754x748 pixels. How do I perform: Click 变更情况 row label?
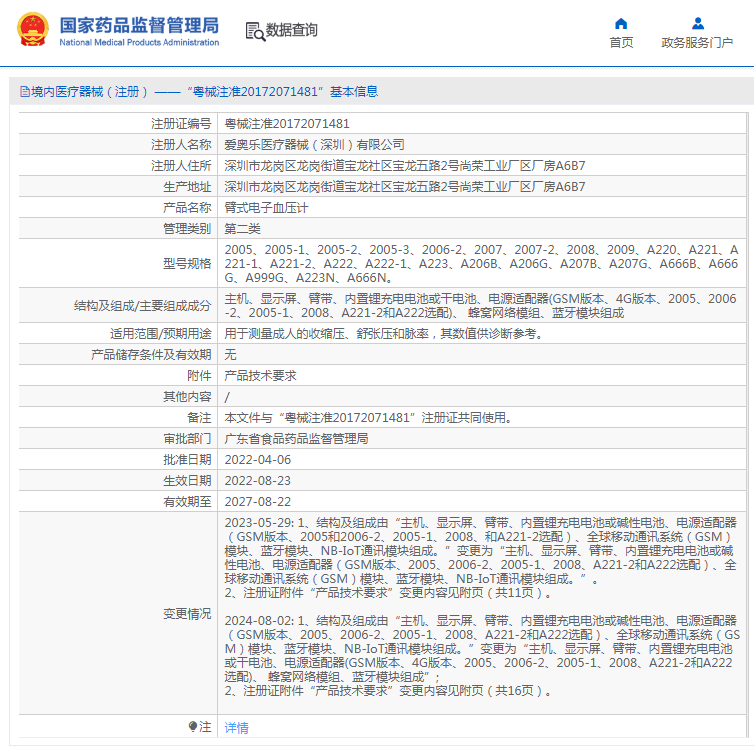[x=187, y=614]
